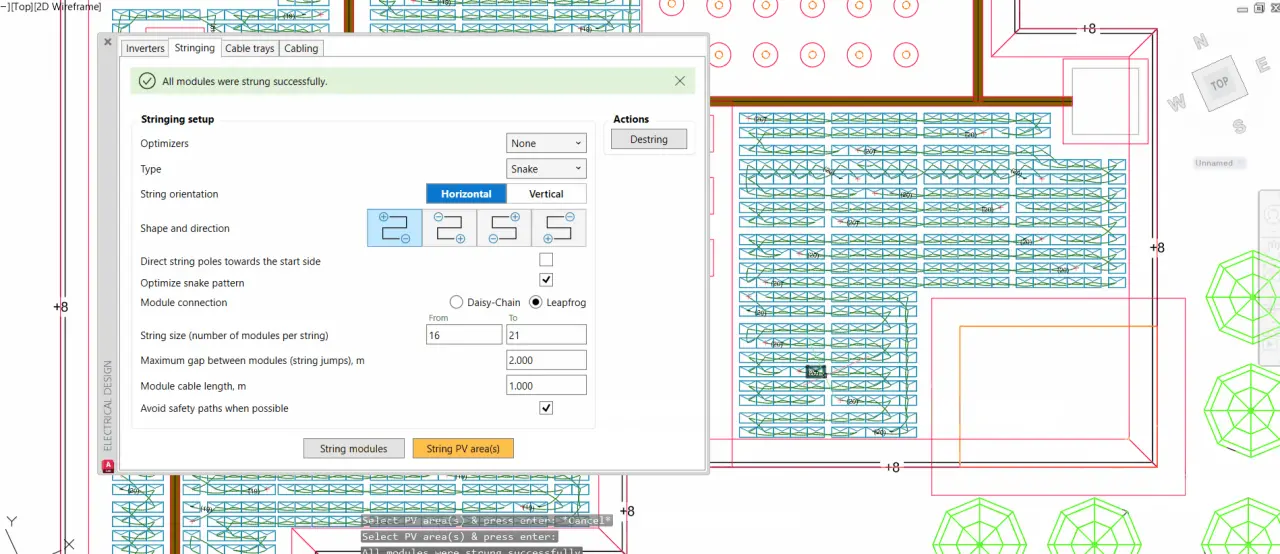Click the N compass direction on ViewCube
The height and width of the screenshot is (554, 1280).
point(1202,42)
